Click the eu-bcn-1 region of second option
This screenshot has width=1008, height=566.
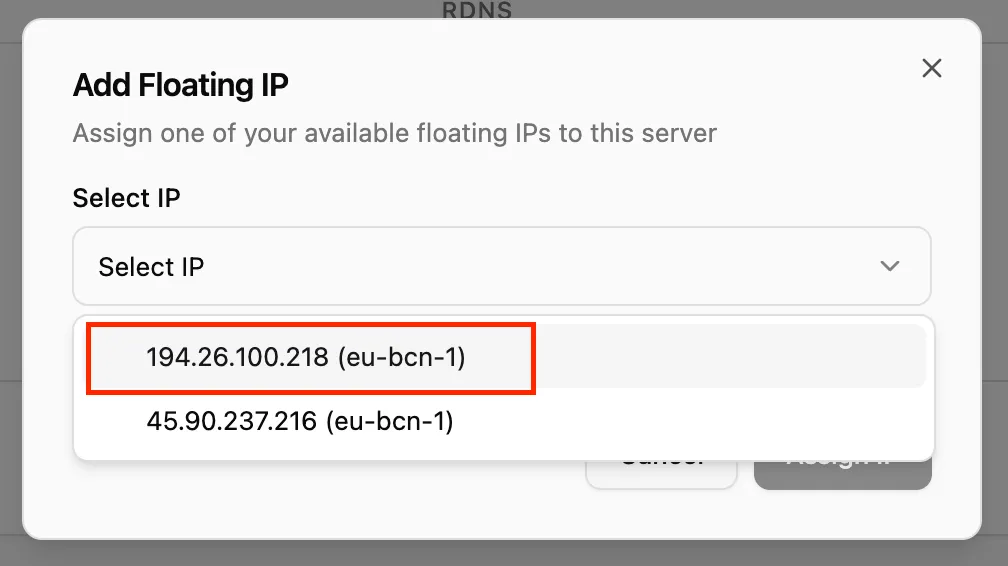tap(390, 422)
